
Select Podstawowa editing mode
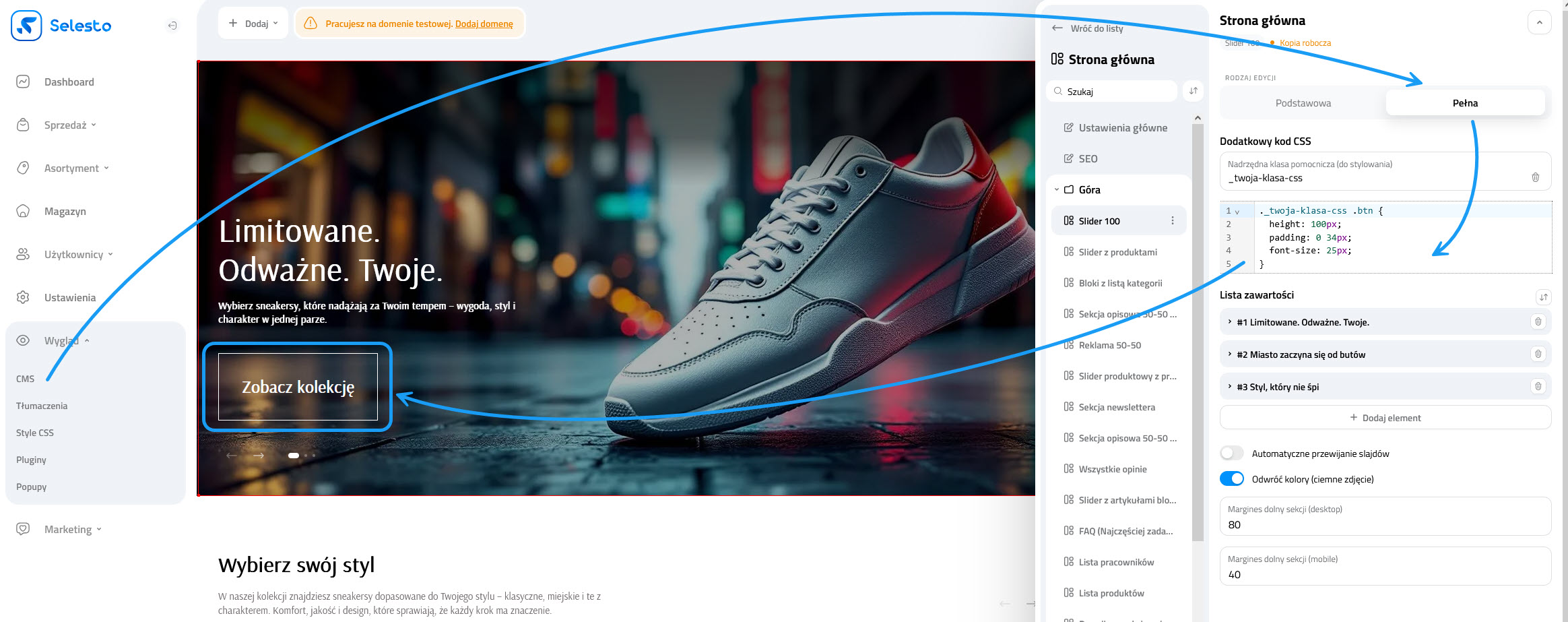pos(1303,102)
